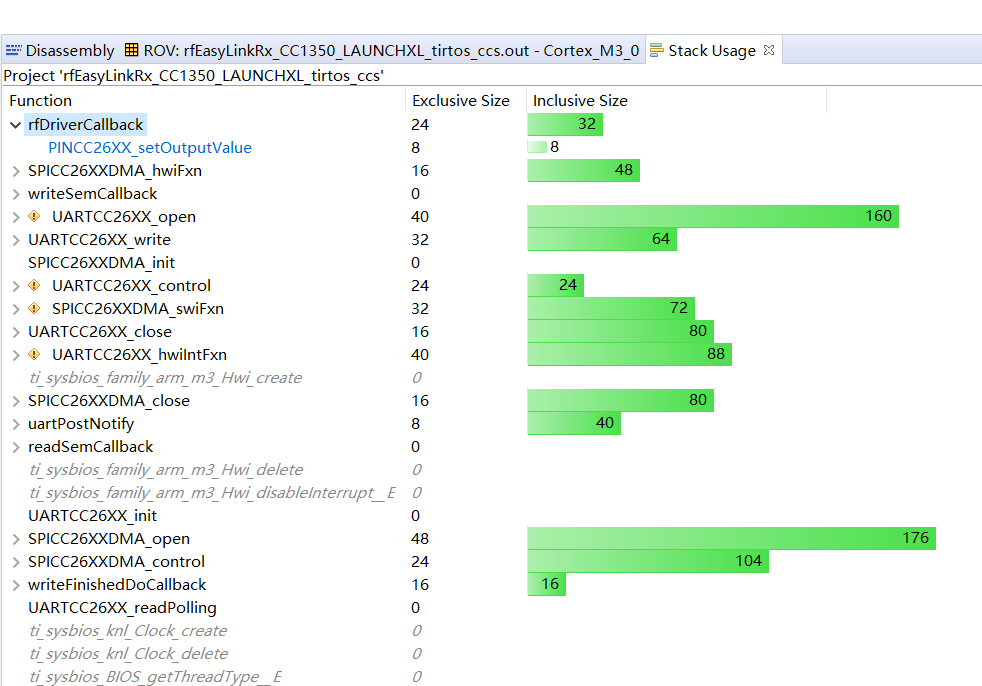982x686 pixels.
Task: Click warning icon beside SPICC26XXDMA_swiFxn
Action: (x=34, y=309)
